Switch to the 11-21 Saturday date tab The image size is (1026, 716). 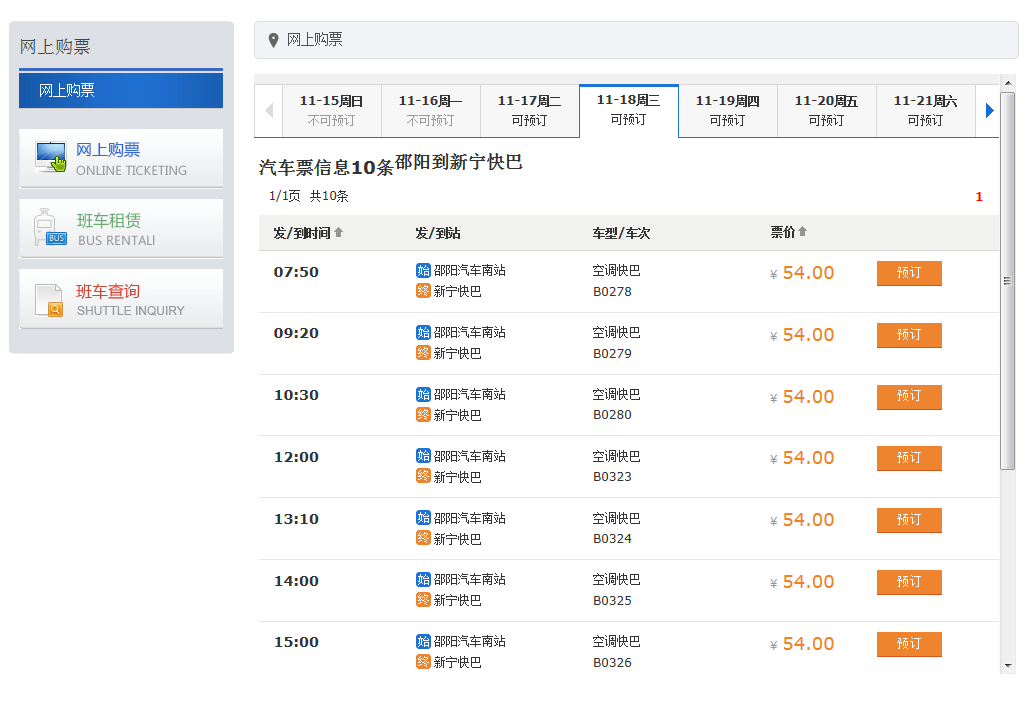925,110
